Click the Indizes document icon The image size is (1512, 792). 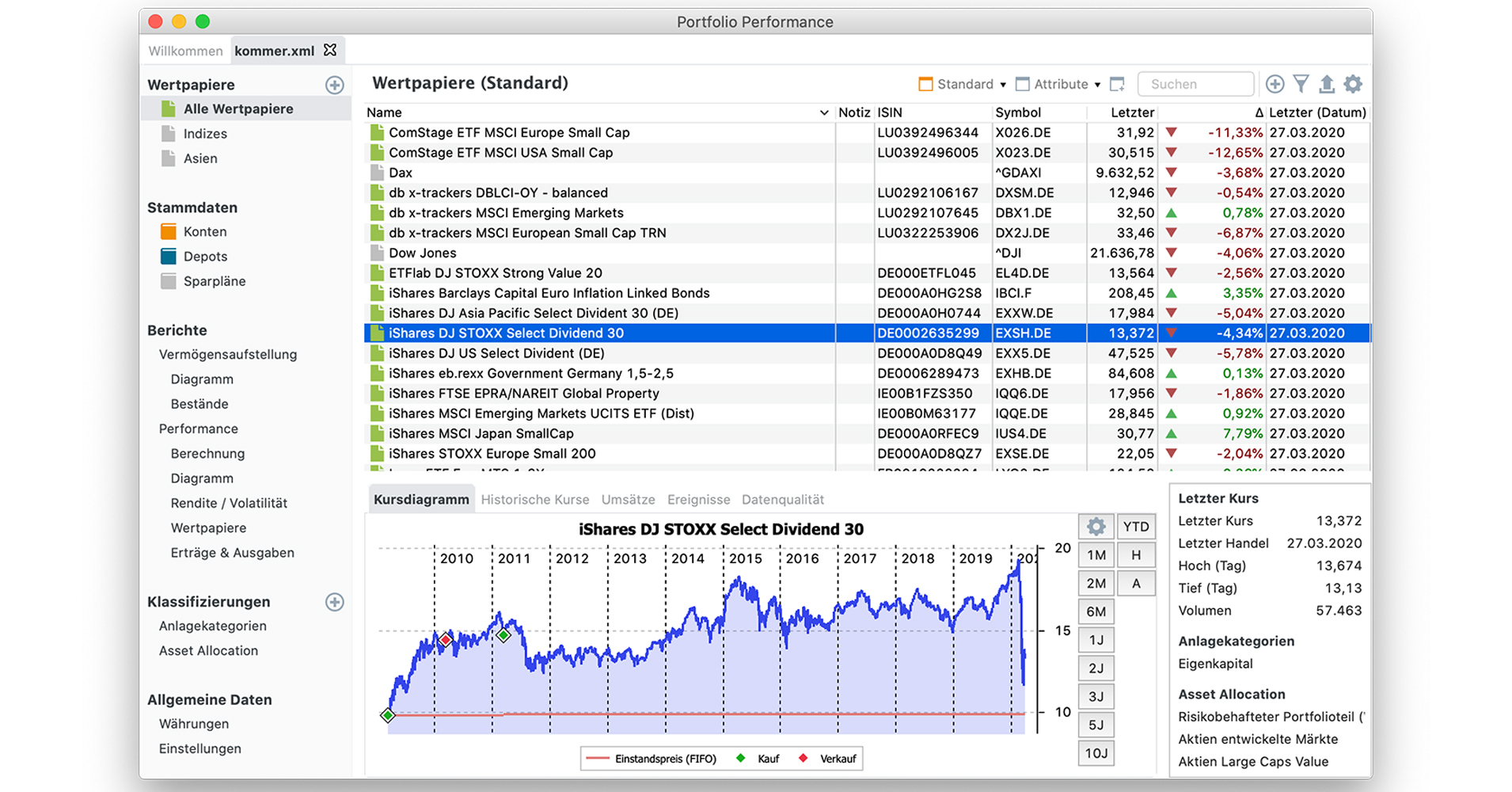point(169,133)
